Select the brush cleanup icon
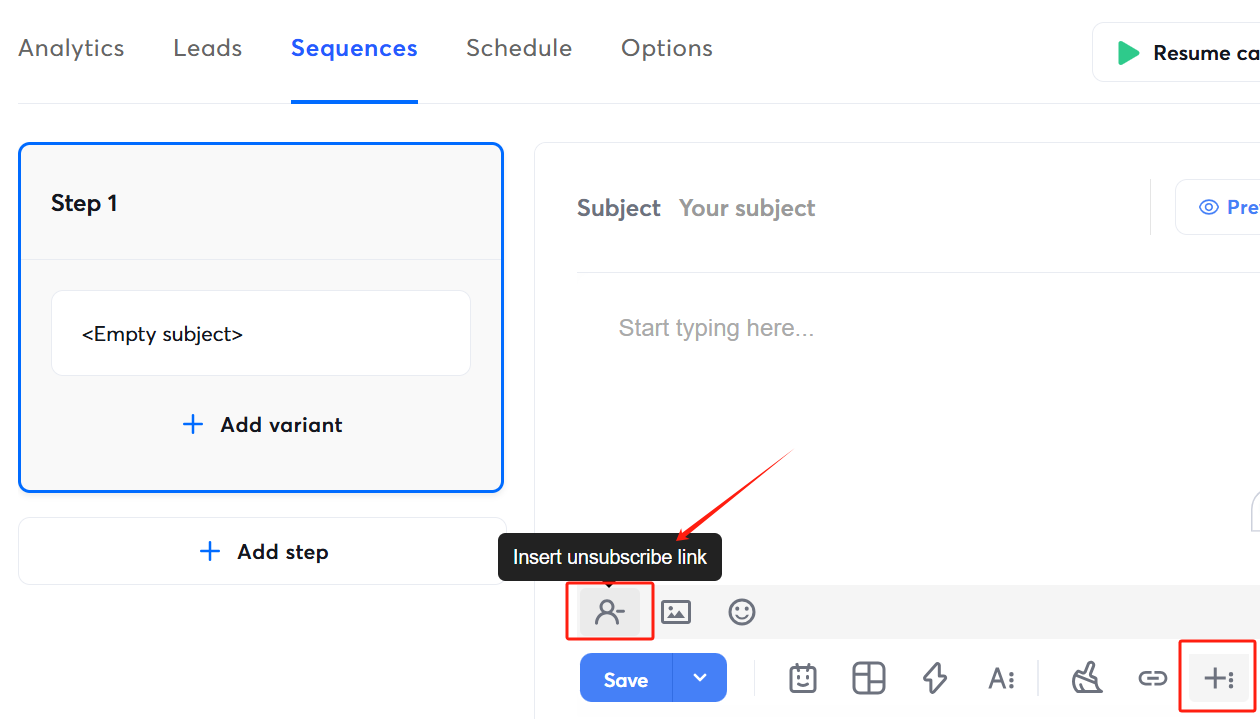The height and width of the screenshot is (719, 1260). (x=1086, y=678)
